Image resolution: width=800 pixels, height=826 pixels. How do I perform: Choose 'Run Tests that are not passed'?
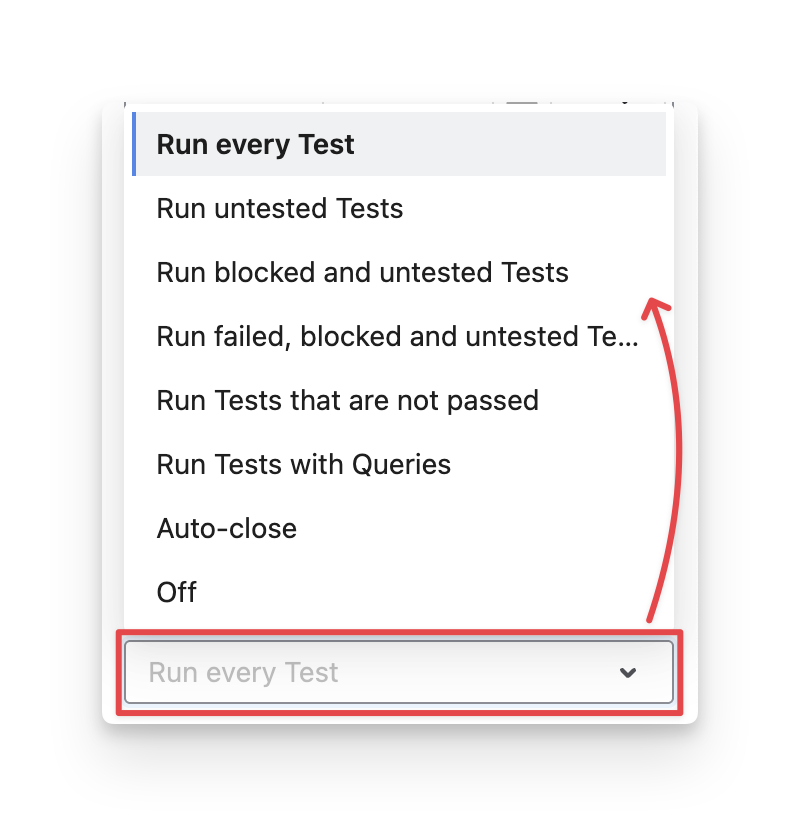click(x=347, y=401)
